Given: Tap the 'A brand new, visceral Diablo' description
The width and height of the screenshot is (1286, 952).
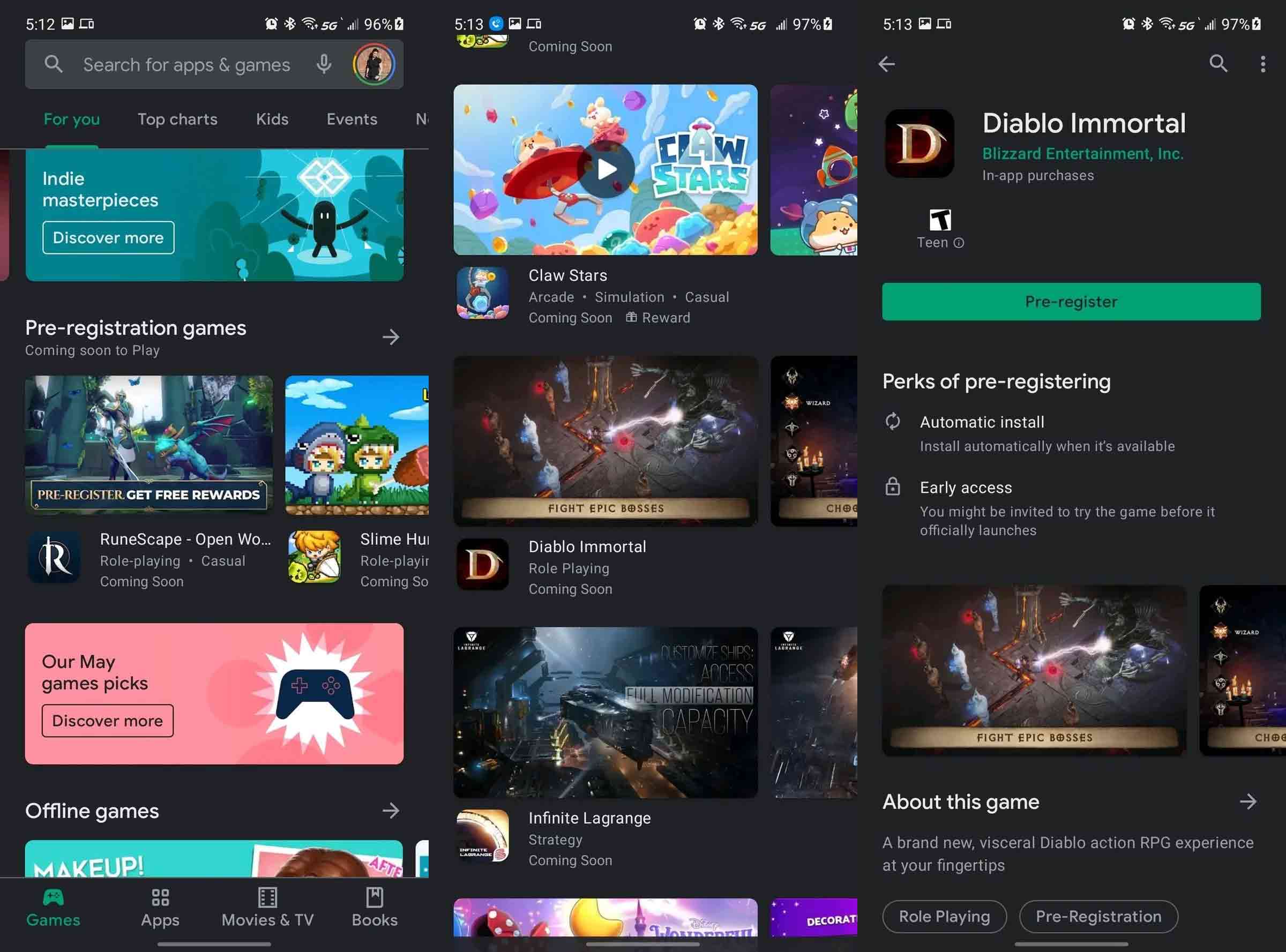Looking at the screenshot, I should click(1068, 854).
